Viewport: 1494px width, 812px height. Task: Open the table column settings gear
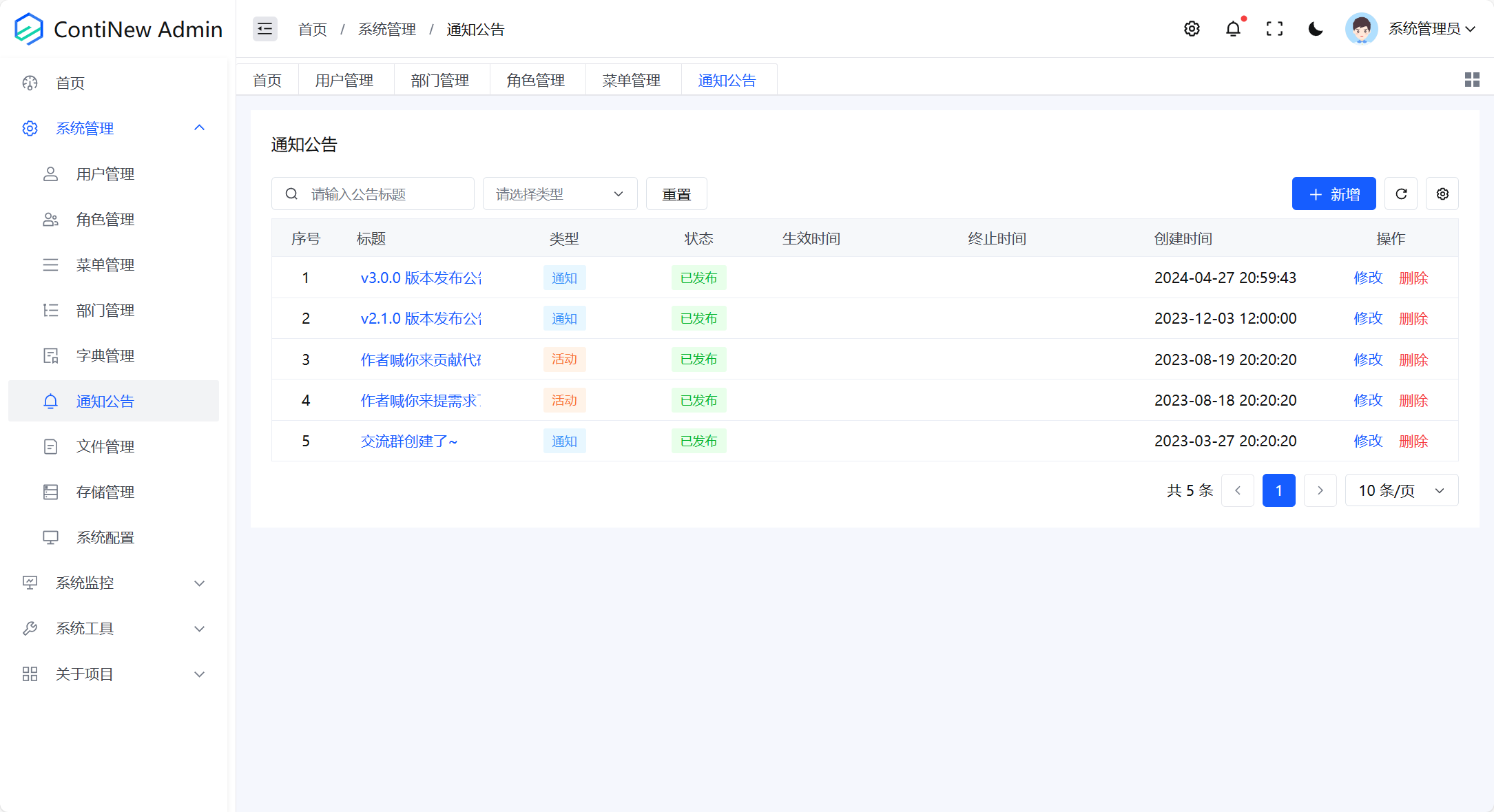(x=1442, y=194)
